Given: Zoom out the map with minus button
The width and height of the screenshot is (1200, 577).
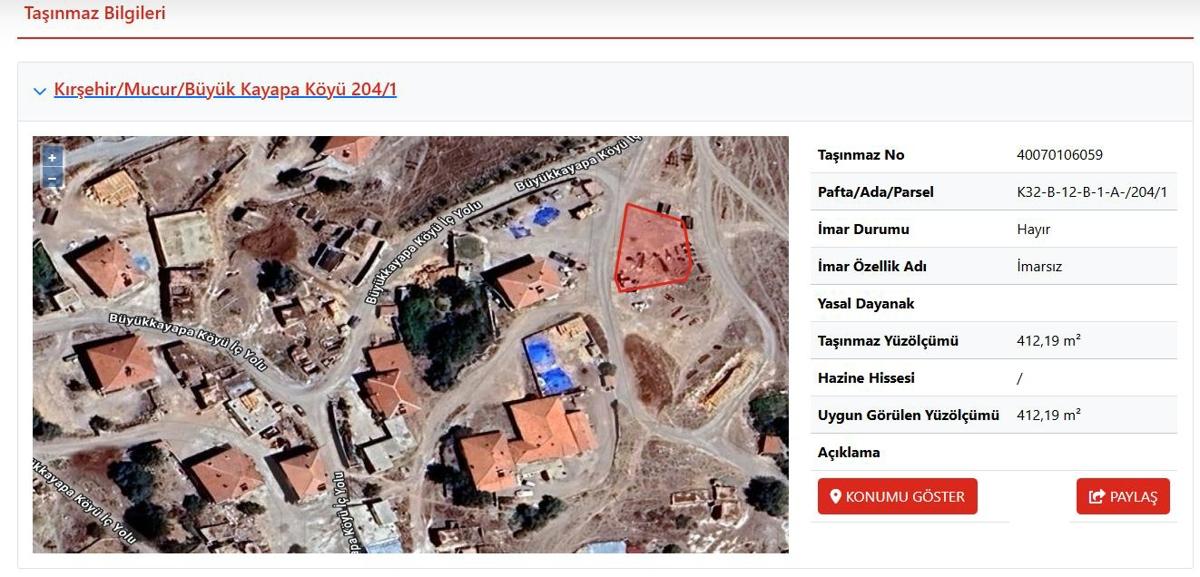Looking at the screenshot, I should tap(52, 178).
